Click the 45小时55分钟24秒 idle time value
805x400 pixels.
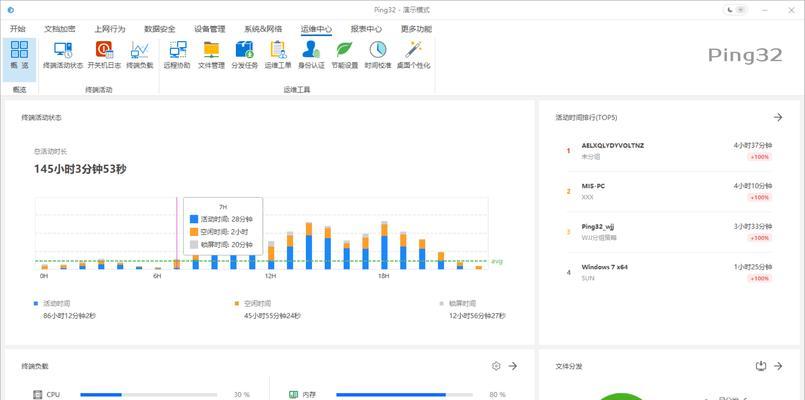[273, 316]
